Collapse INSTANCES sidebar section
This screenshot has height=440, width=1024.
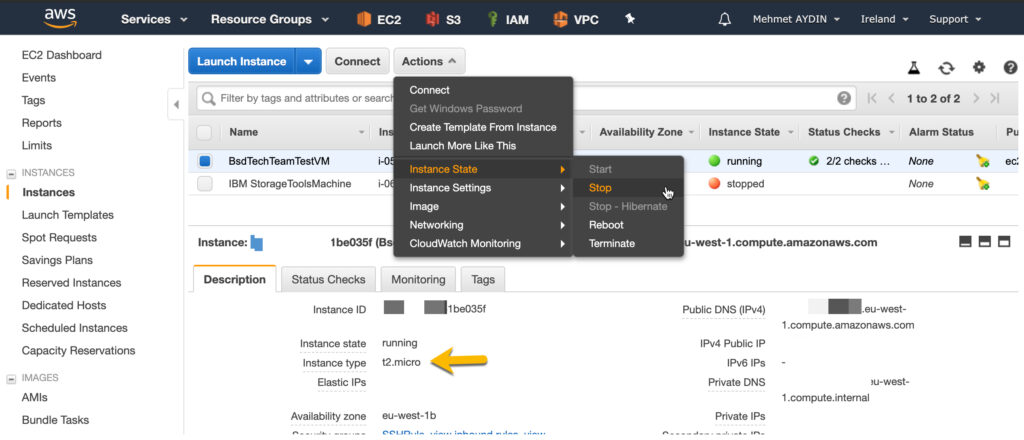pos(10,174)
